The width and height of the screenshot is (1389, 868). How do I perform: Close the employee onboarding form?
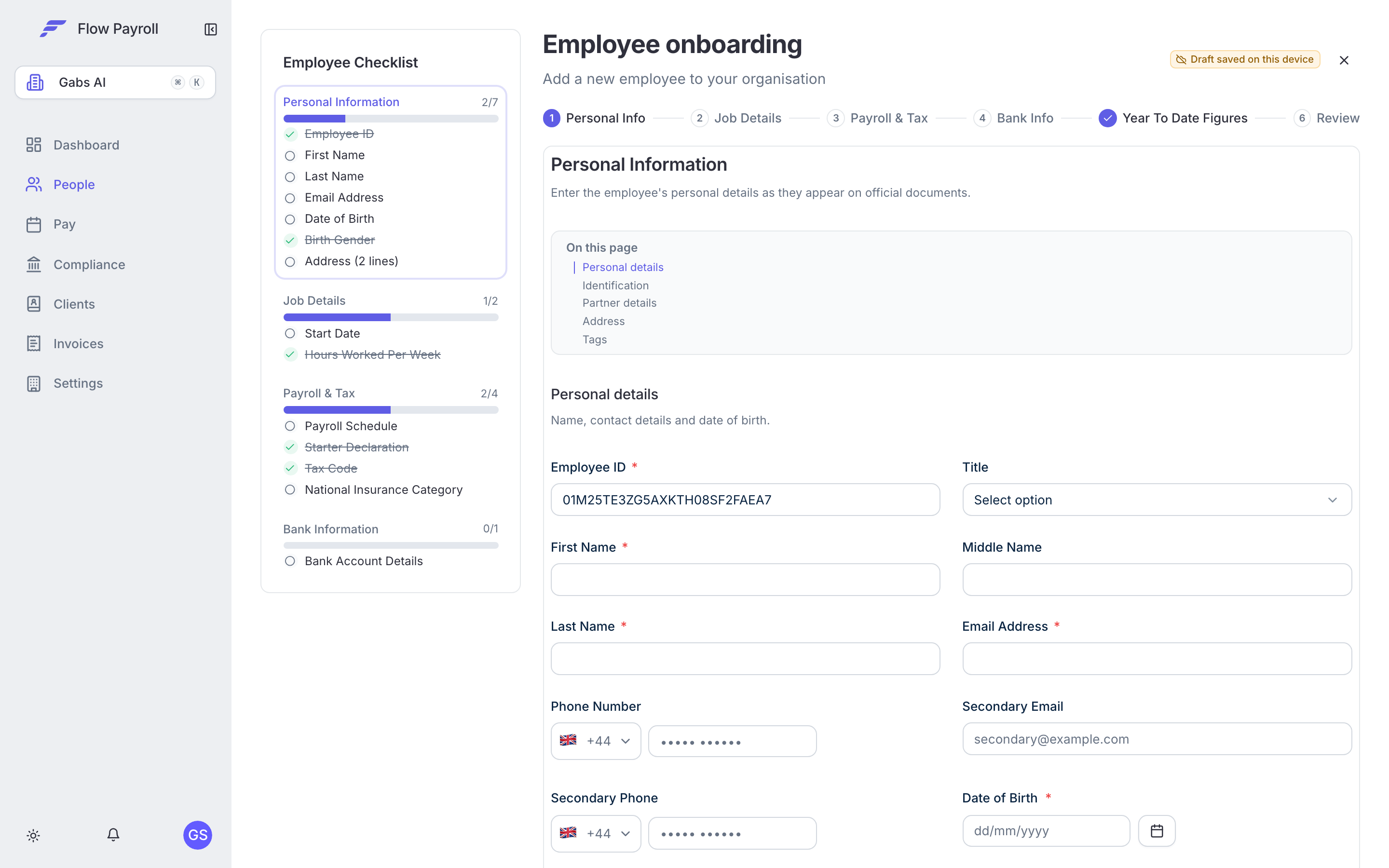click(x=1344, y=60)
